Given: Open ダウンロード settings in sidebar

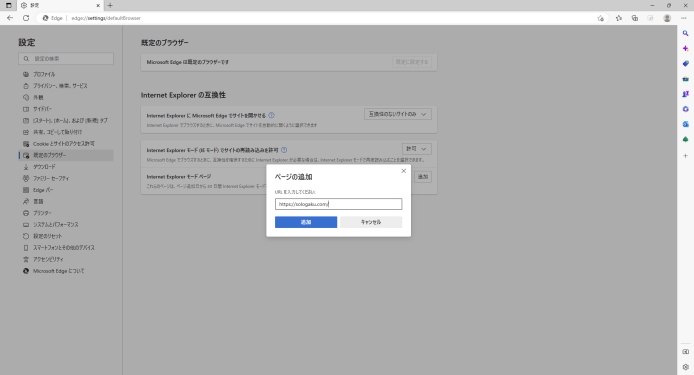Looking at the screenshot, I should point(66,167).
